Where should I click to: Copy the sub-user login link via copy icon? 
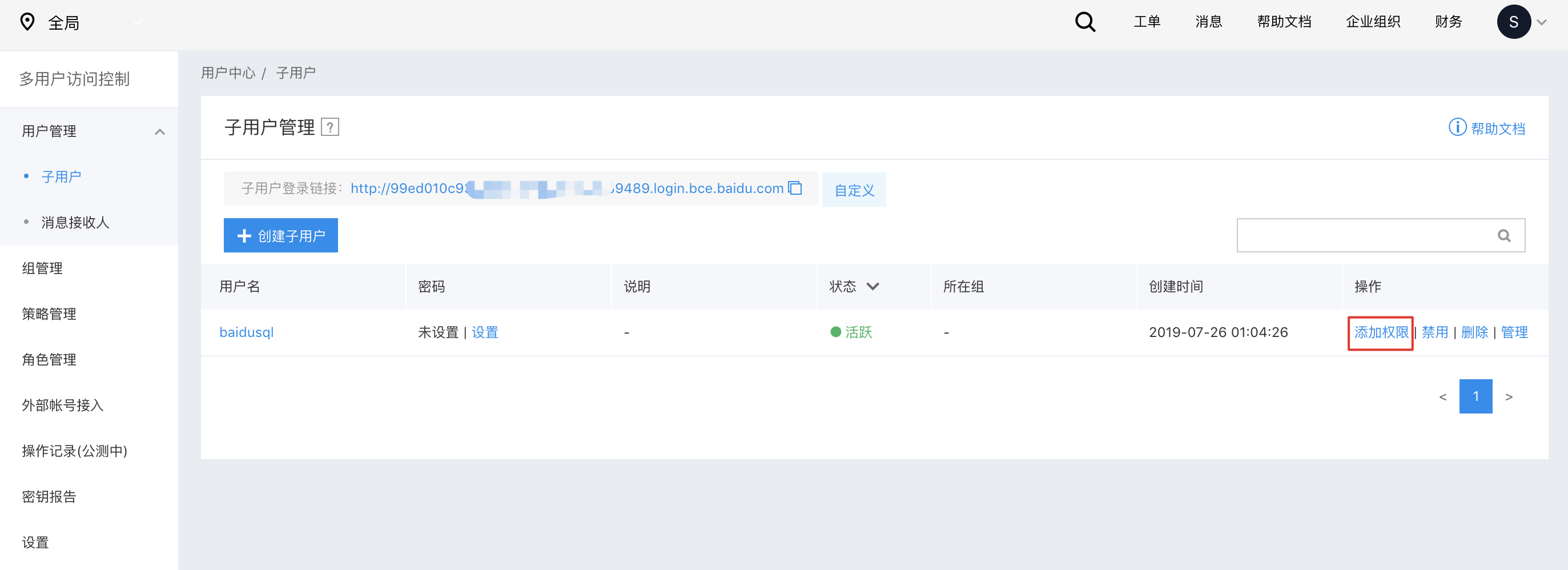click(x=795, y=188)
